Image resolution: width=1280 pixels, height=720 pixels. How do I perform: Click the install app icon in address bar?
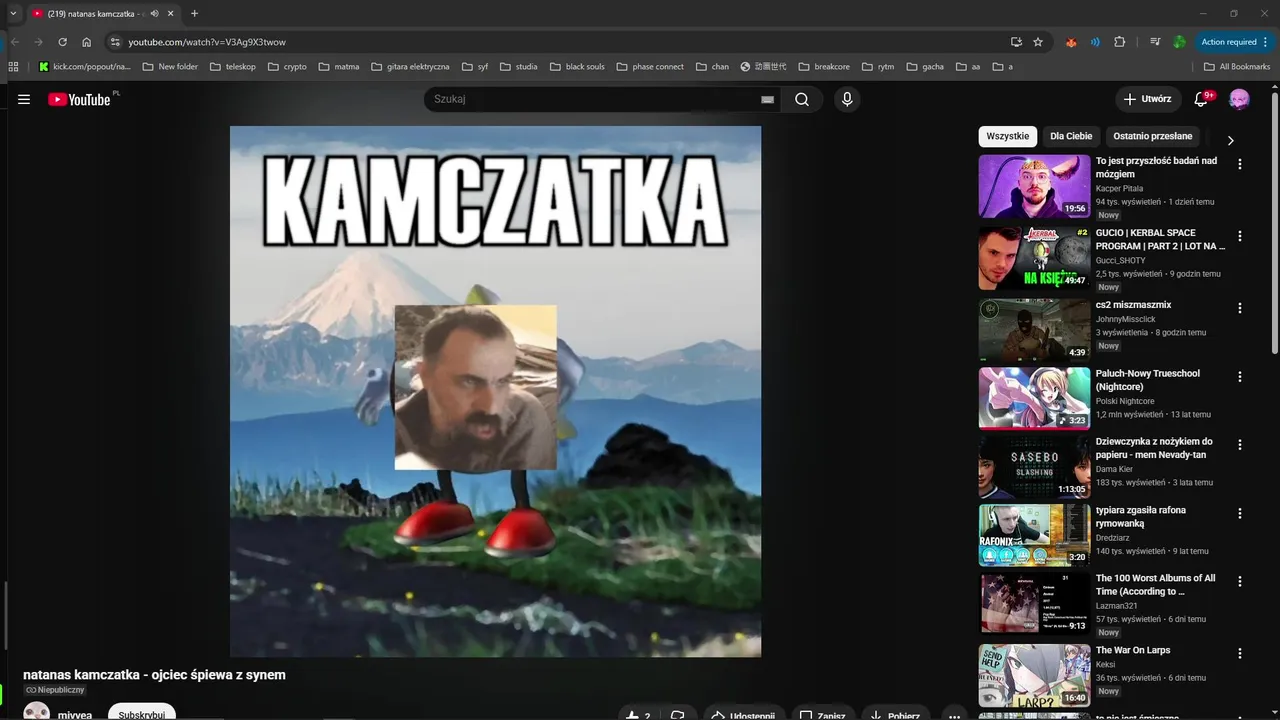coord(1016,42)
